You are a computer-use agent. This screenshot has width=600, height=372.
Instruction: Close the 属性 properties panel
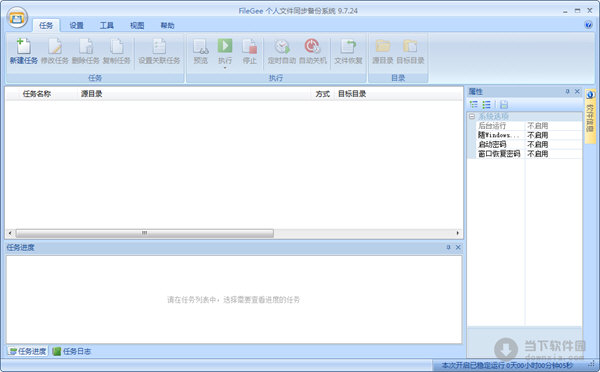(577, 91)
